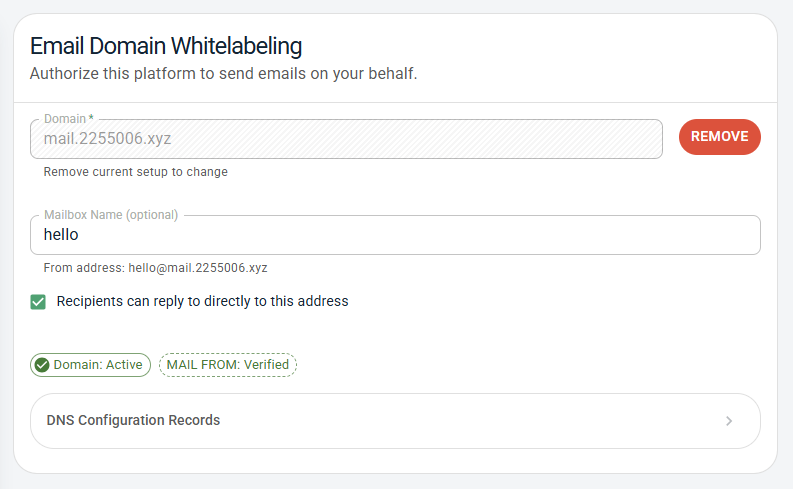This screenshot has height=489, width=793.
Task: Expand the DNS Configuration Records section
Action: pyautogui.click(x=395, y=421)
